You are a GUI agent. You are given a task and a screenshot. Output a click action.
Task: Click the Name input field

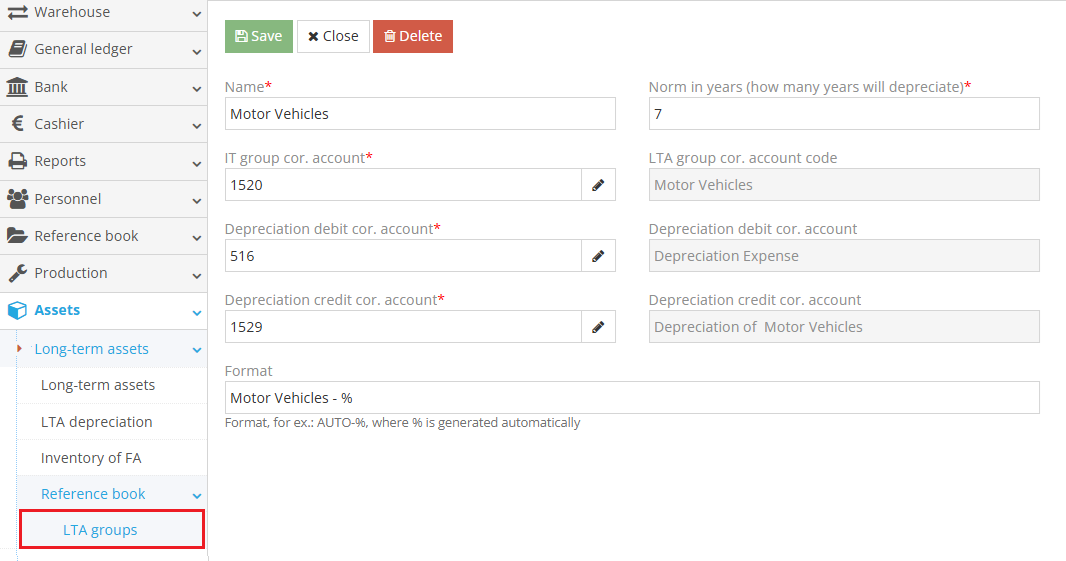[x=420, y=114]
